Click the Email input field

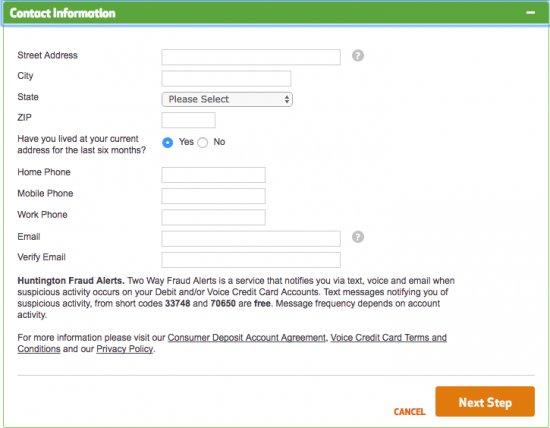click(x=251, y=239)
